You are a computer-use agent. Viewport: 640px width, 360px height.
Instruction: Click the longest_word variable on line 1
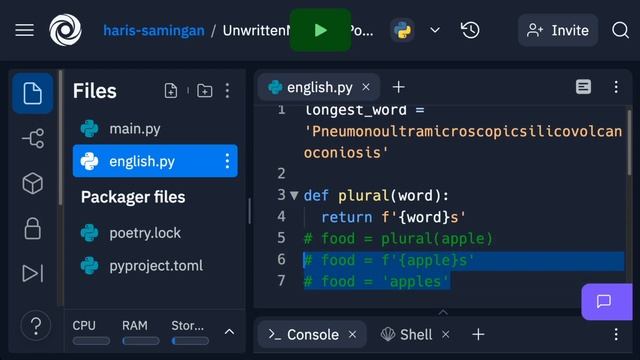356,110
